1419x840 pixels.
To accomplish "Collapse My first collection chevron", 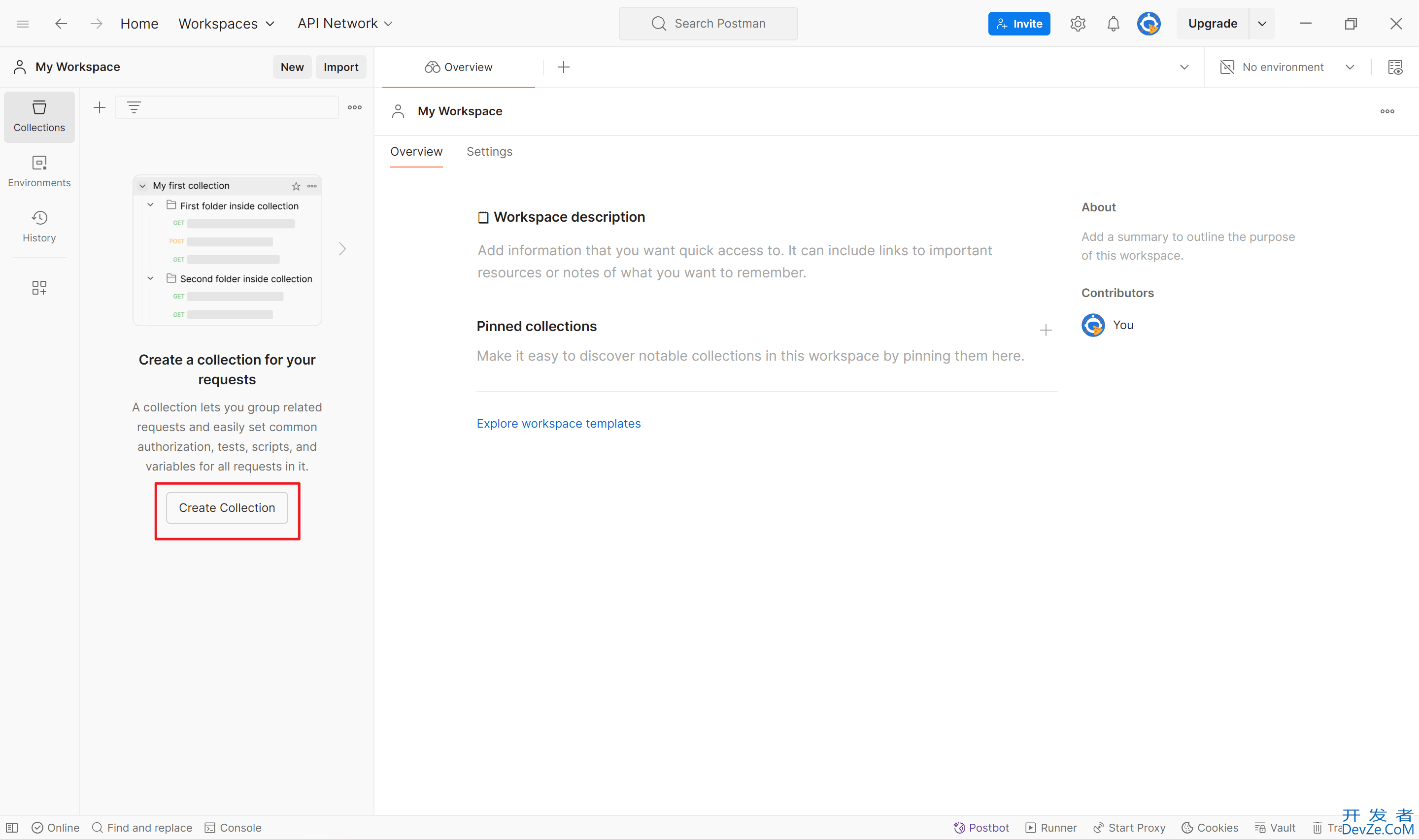I will tap(142, 186).
